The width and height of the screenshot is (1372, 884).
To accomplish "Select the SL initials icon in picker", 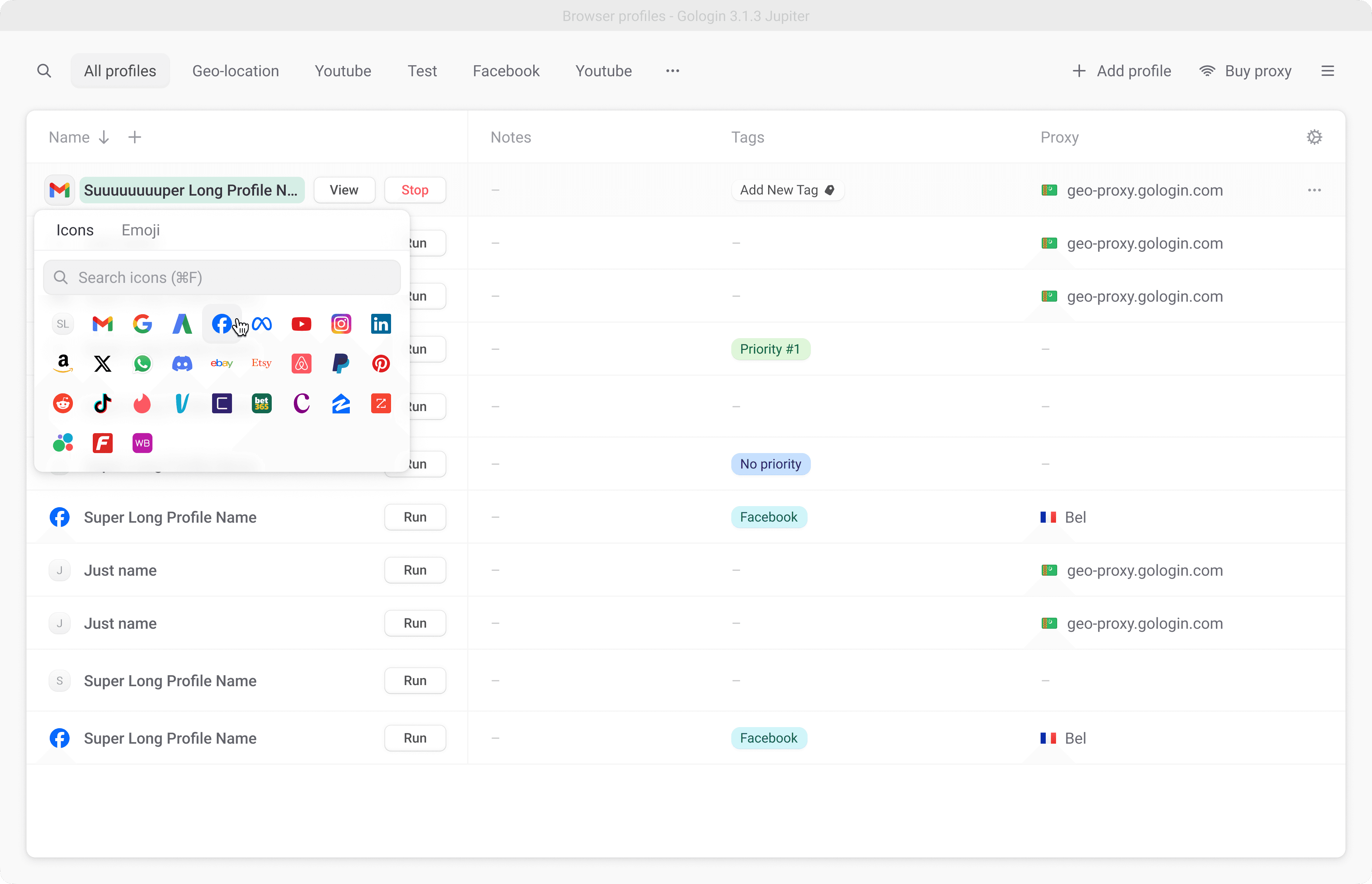I will [63, 324].
